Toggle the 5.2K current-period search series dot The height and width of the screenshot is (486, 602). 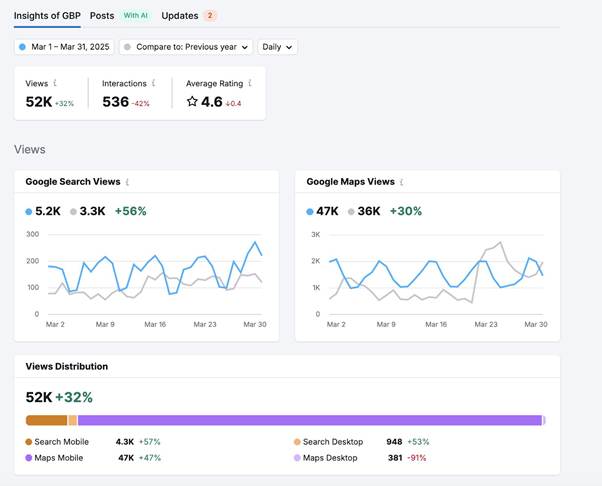pos(29,212)
